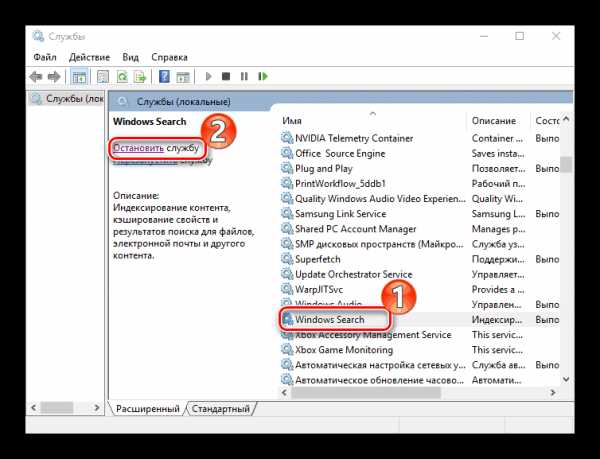600x459 pixels.
Task: Switch to the Стандартный tab
Action: click(221, 409)
